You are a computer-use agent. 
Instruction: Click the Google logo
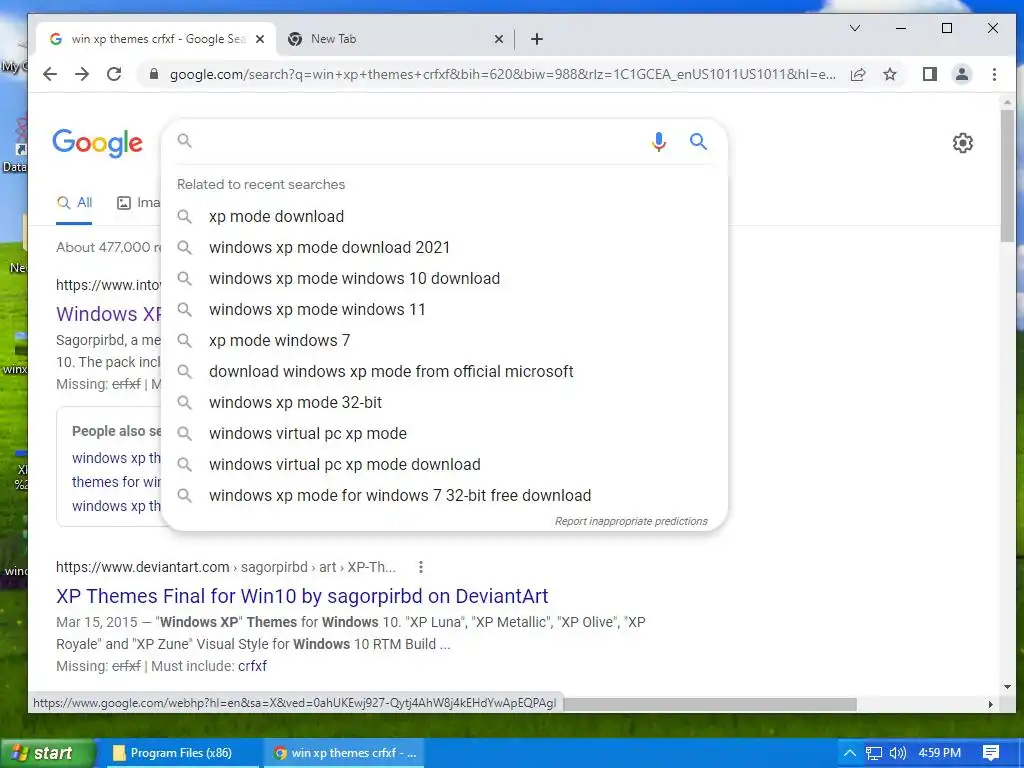coord(97,143)
